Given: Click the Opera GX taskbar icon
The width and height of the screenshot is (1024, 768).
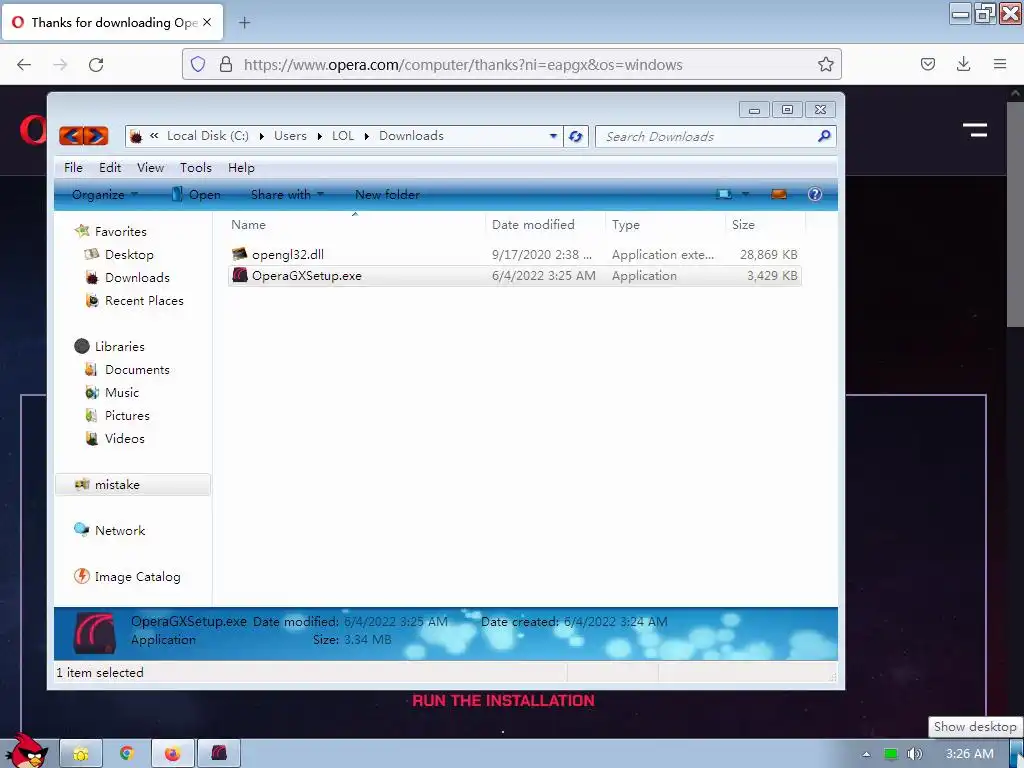Looking at the screenshot, I should pyautogui.click(x=219, y=754).
